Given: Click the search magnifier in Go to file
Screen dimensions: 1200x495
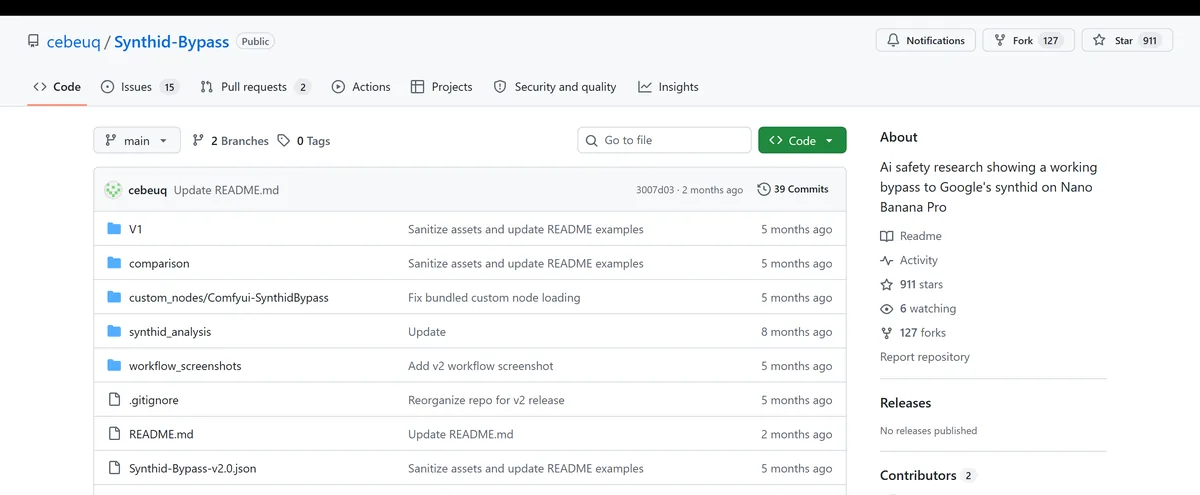Looking at the screenshot, I should [593, 141].
